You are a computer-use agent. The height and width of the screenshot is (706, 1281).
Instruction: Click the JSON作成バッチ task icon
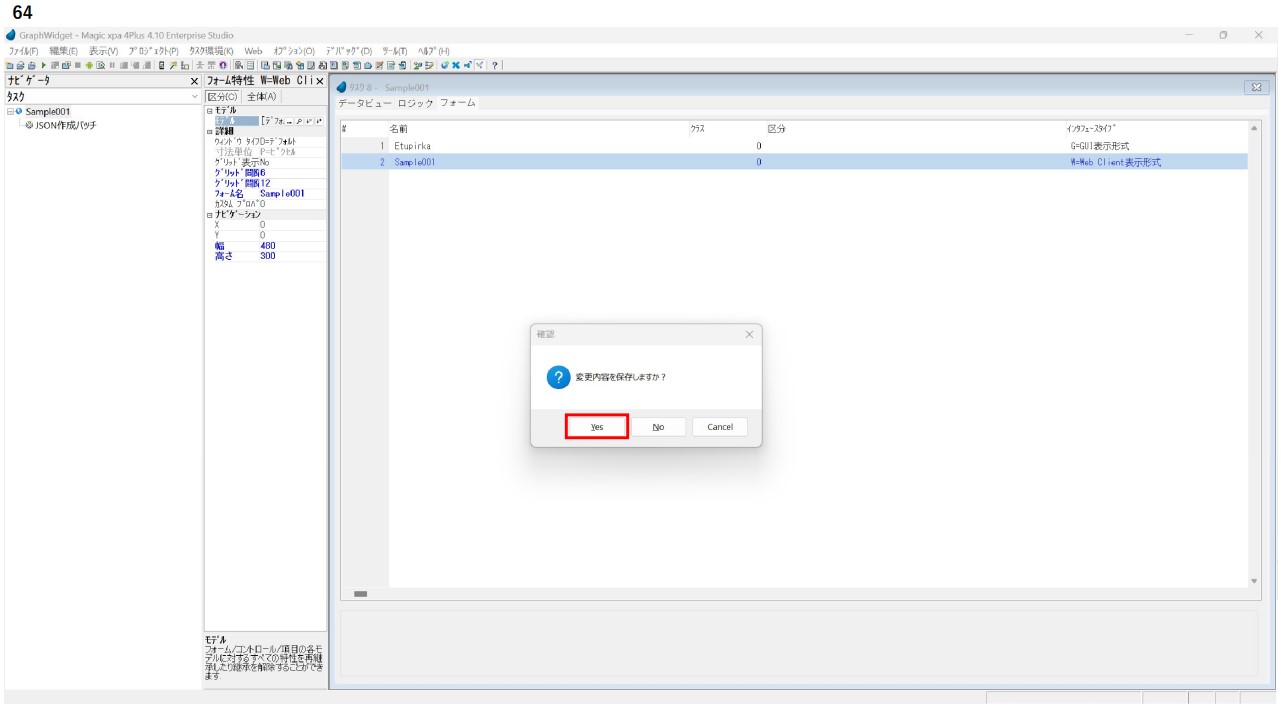coord(29,126)
